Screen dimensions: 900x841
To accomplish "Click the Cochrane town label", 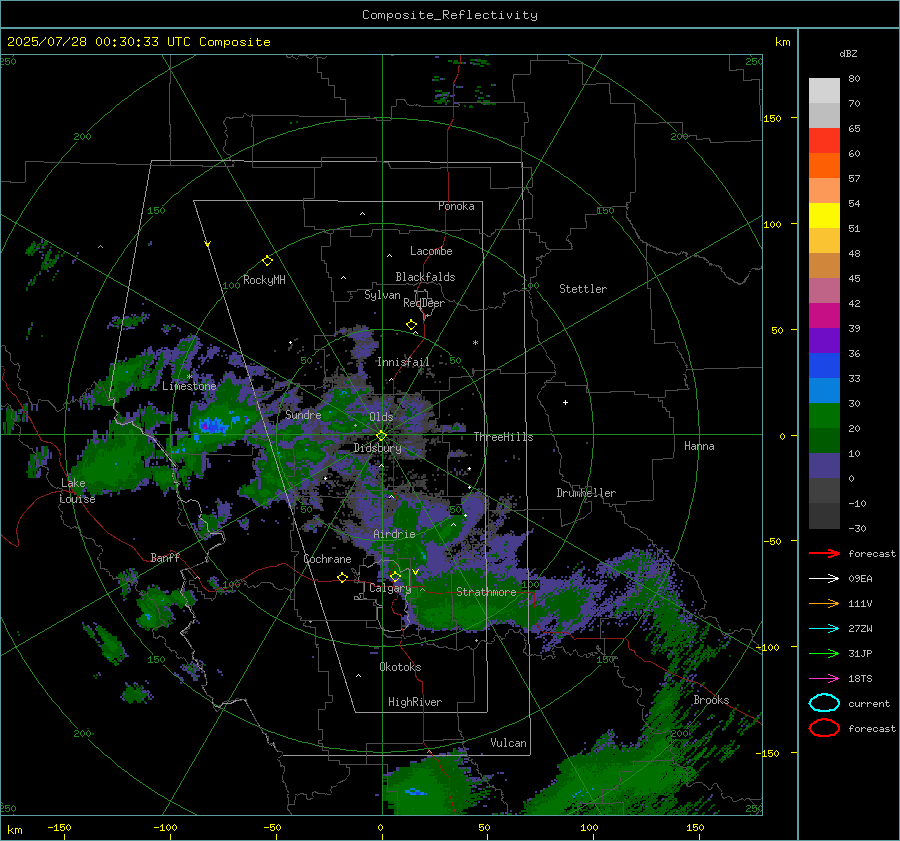I will [327, 559].
